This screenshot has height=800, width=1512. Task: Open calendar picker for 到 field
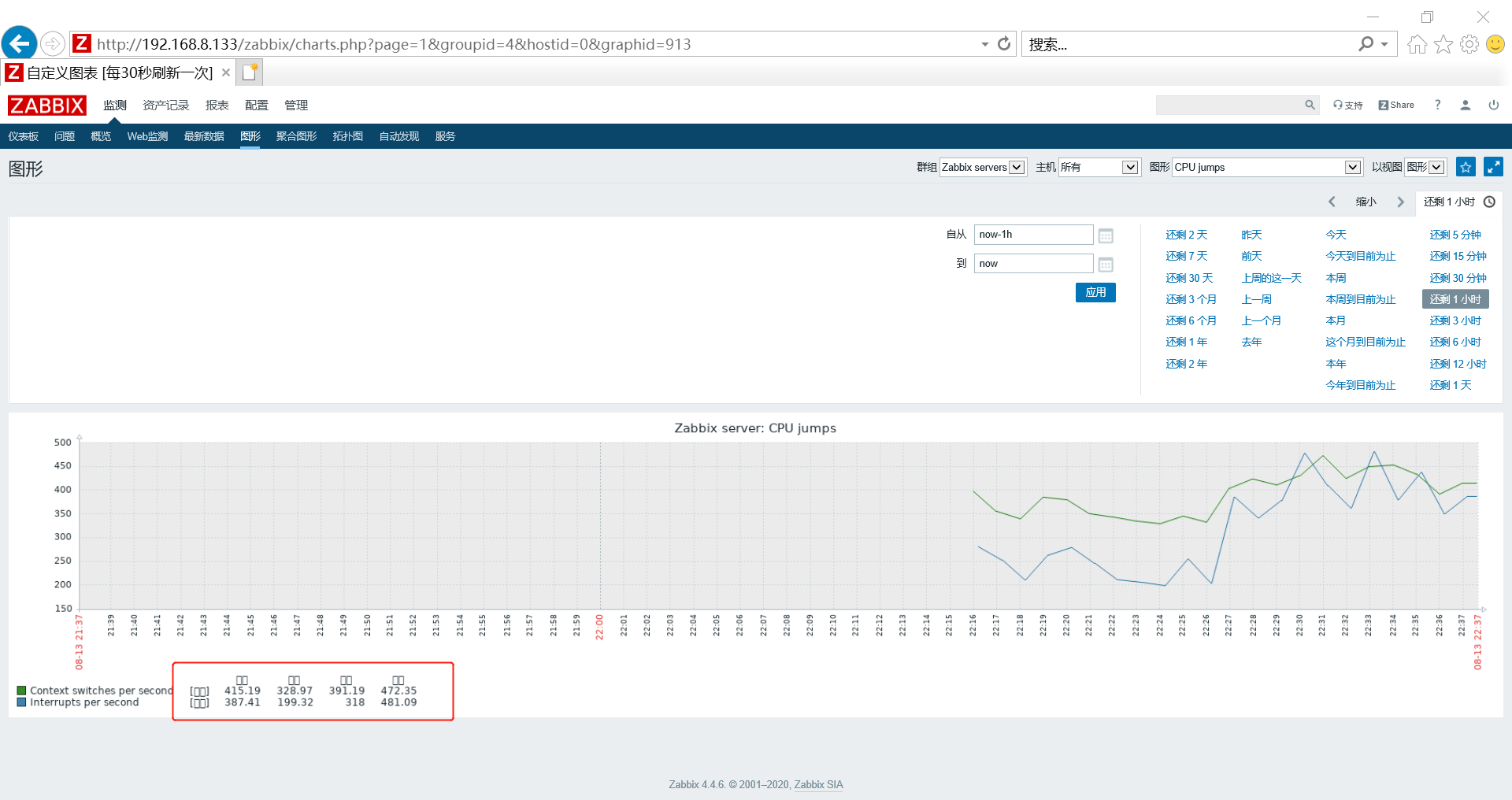(1106, 265)
